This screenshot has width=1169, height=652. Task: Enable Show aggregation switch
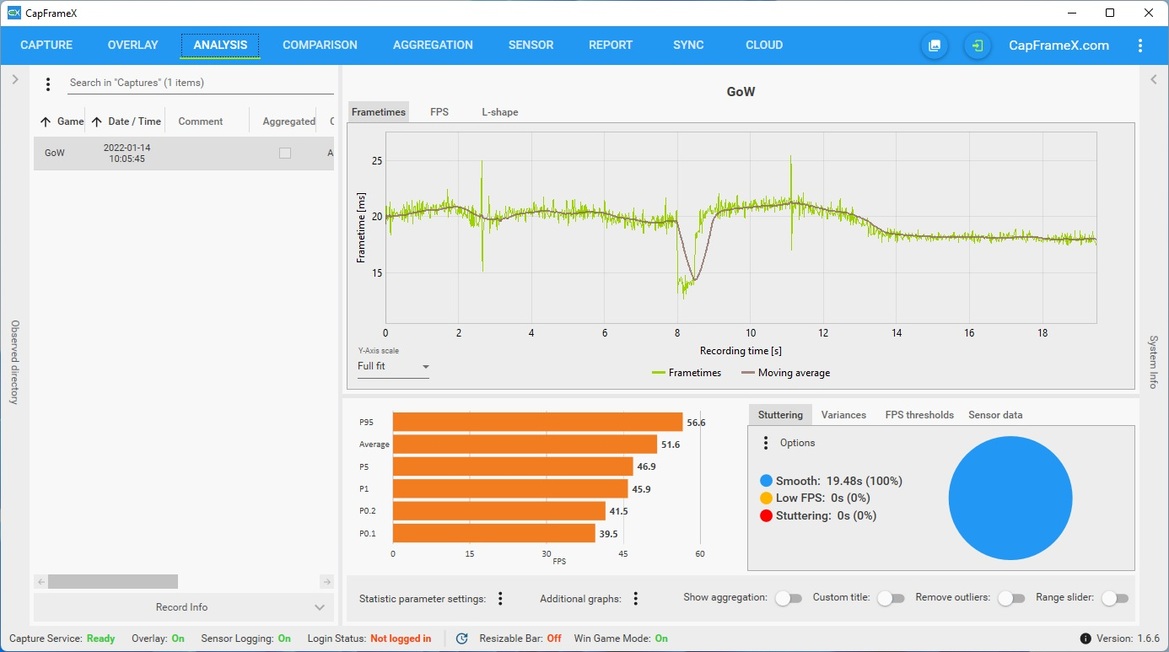[788, 598]
